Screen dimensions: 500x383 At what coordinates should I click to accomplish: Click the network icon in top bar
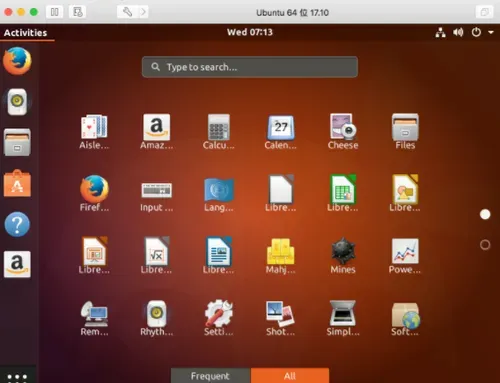click(x=440, y=32)
